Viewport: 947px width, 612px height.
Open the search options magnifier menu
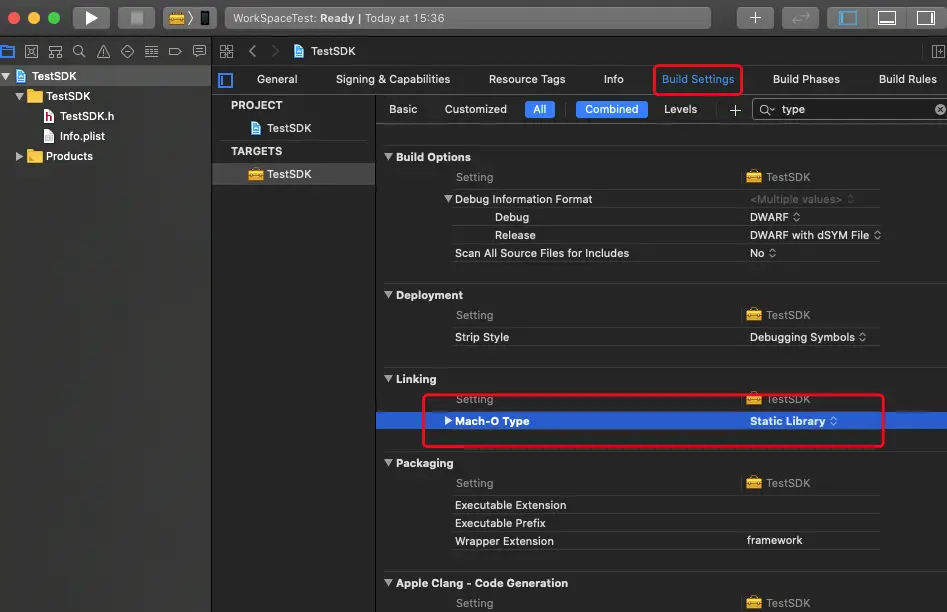tap(766, 109)
